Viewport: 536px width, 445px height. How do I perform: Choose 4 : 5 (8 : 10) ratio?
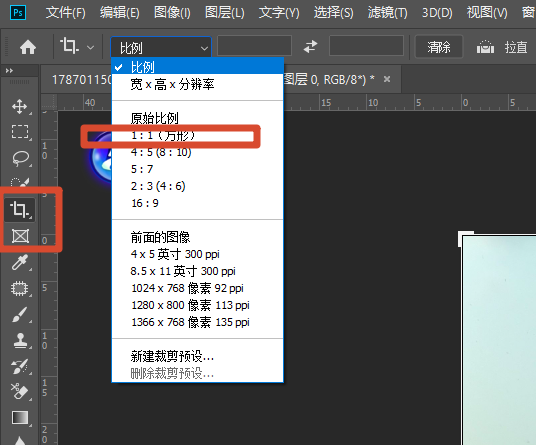point(198,152)
